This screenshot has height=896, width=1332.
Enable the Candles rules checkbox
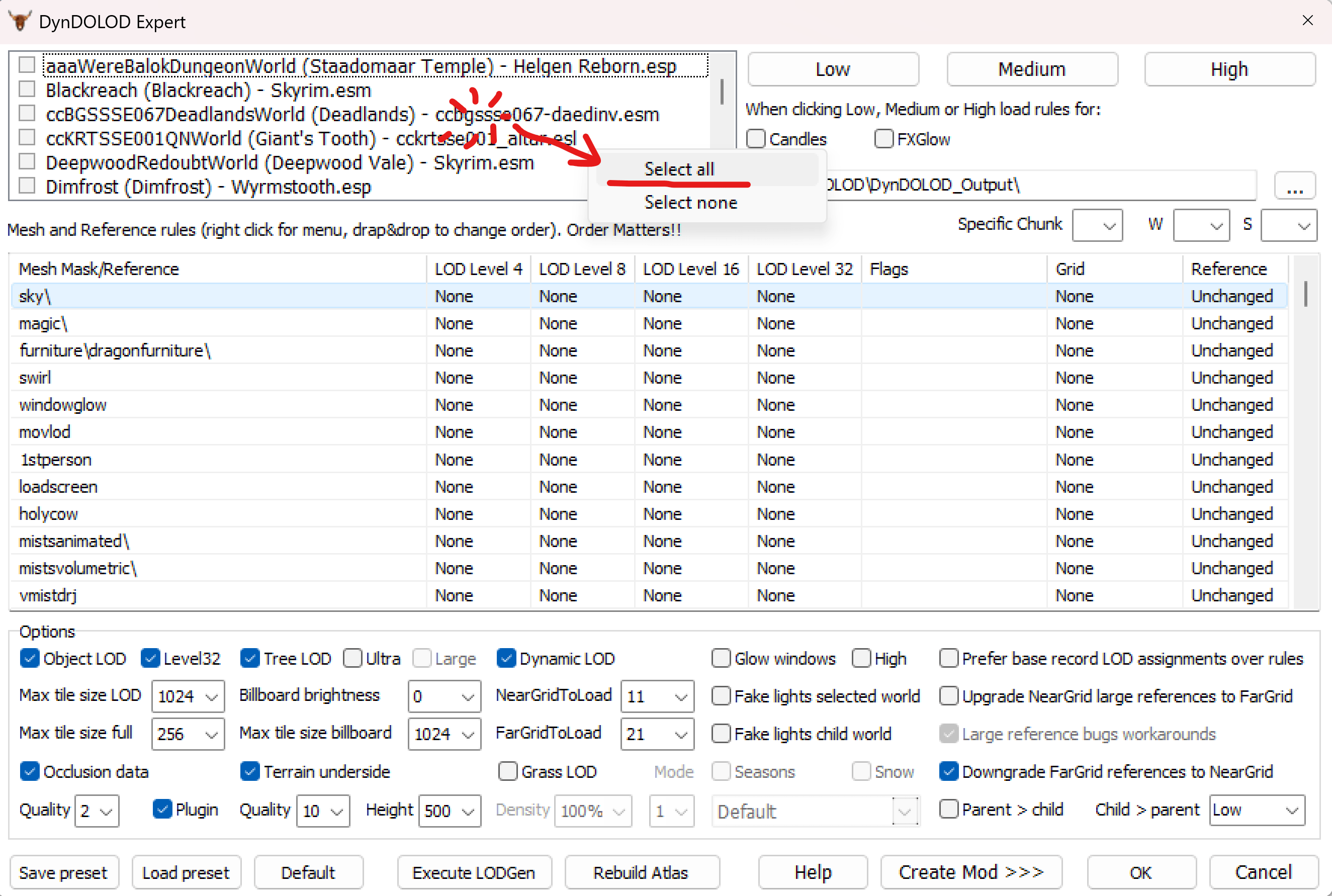757,139
